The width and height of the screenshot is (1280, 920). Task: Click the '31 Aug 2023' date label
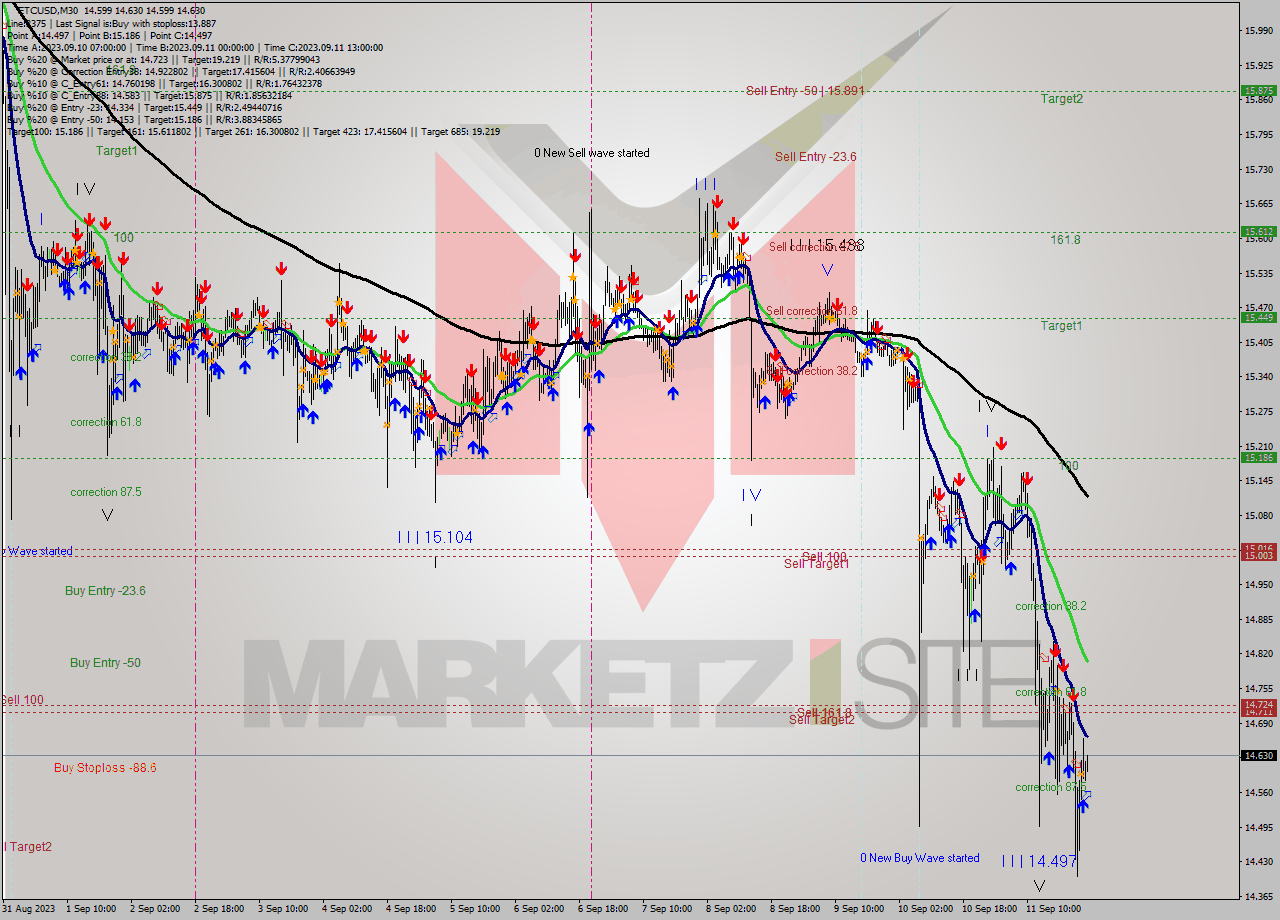pos(30,909)
